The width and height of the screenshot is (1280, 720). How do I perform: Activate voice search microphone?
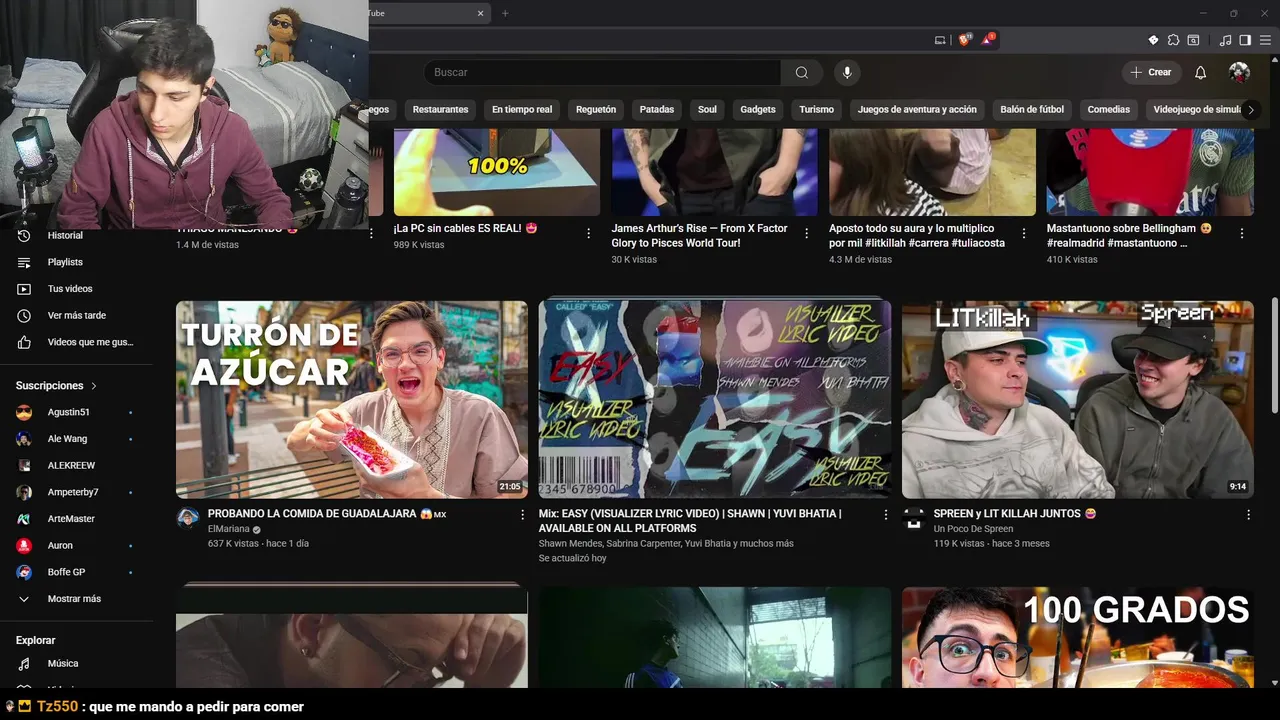click(x=847, y=72)
